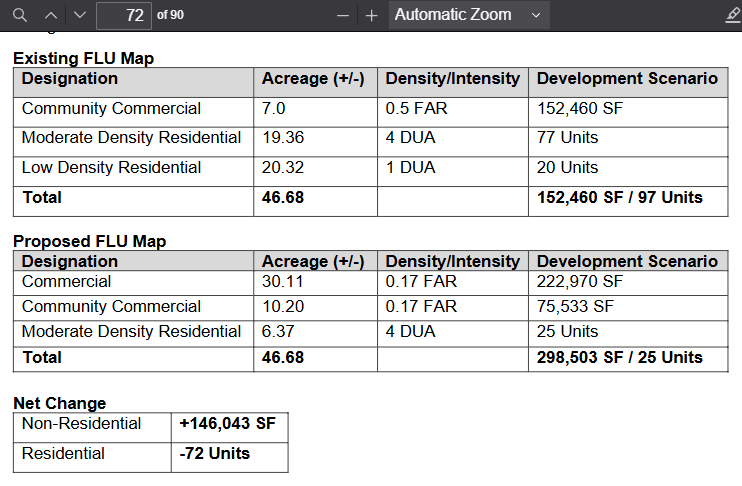The image size is (742, 486).
Task: Open the find-in-document search tool
Action: [x=19, y=15]
